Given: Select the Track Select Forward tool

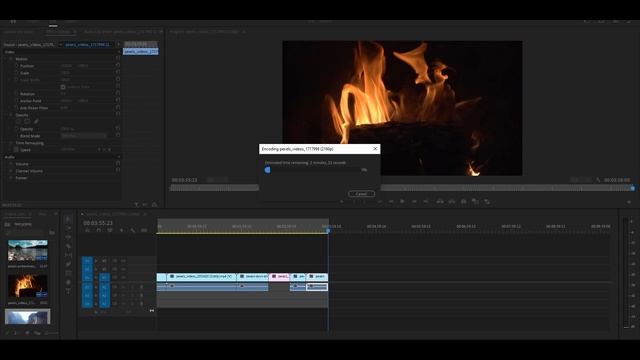Looking at the screenshot, I should 68,228.
